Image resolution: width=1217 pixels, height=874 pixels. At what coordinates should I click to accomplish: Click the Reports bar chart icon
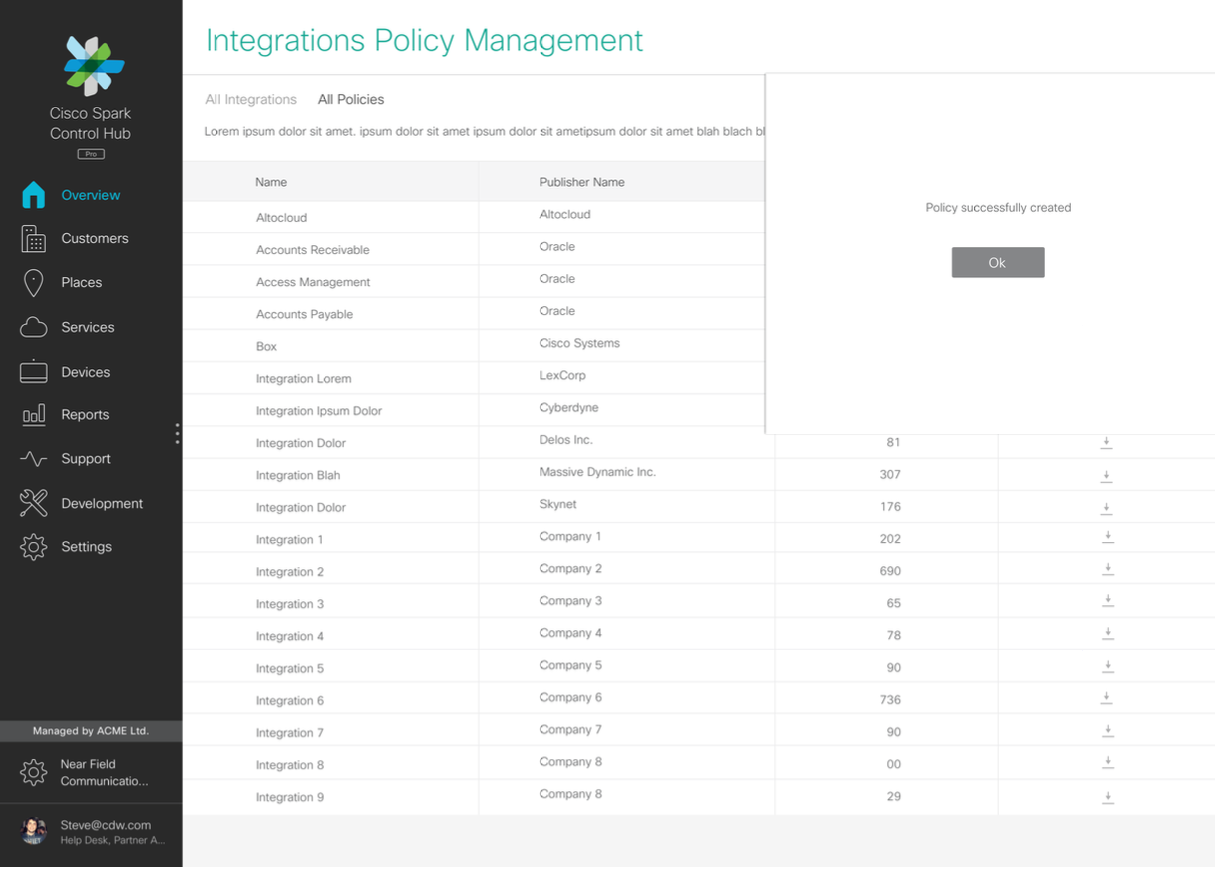click(x=34, y=415)
